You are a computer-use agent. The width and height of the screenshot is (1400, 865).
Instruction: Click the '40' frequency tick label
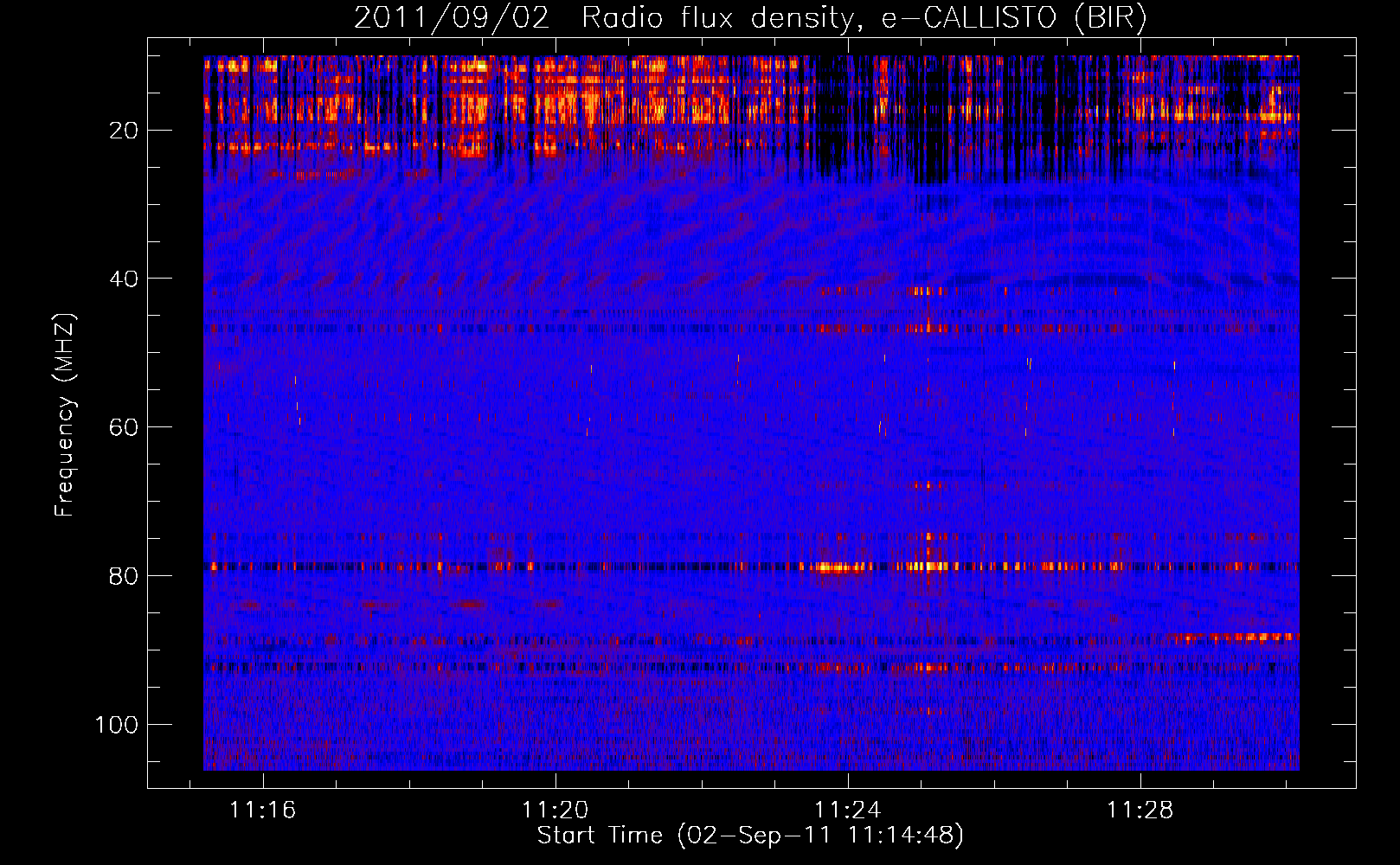[124, 279]
